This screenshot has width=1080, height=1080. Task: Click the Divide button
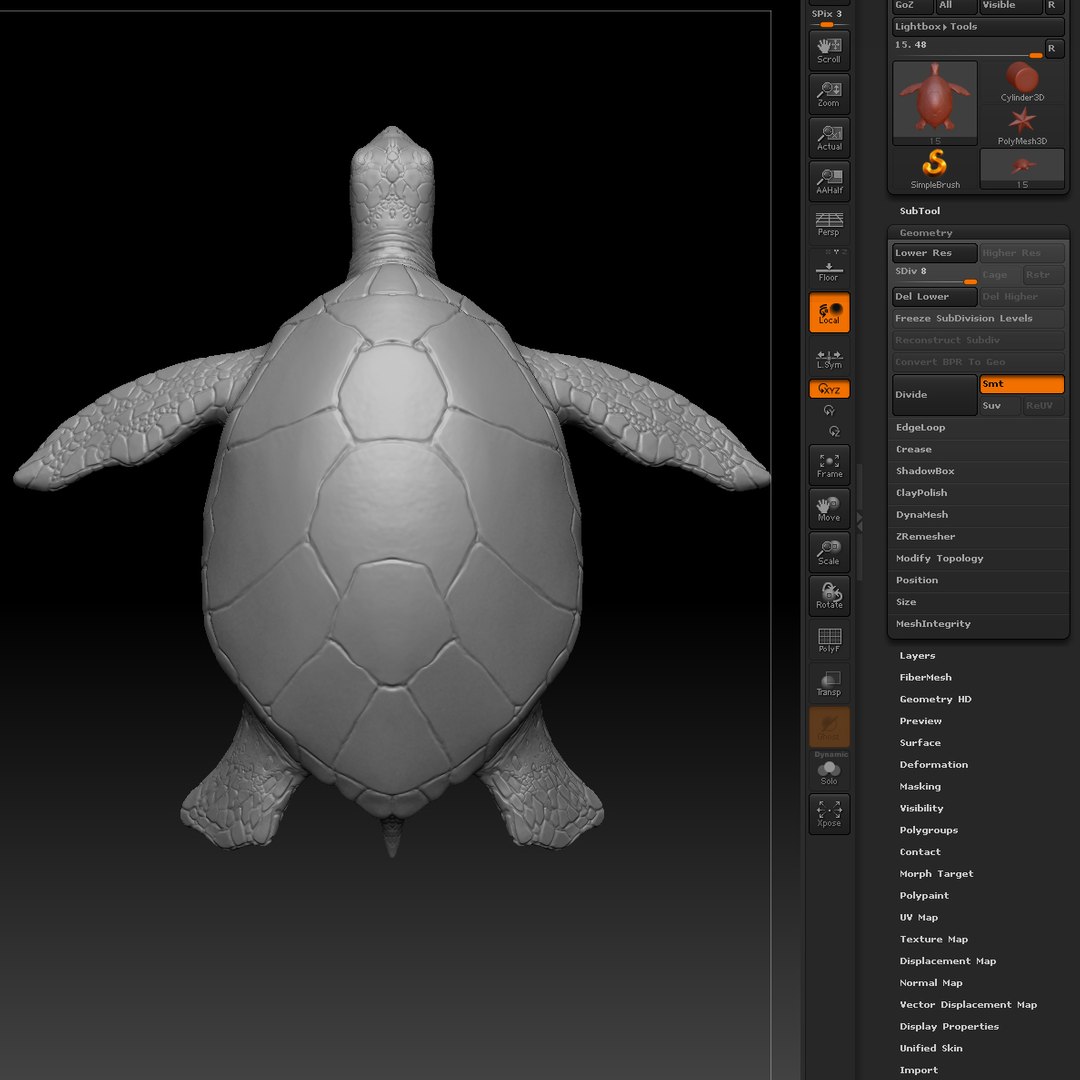pos(934,395)
